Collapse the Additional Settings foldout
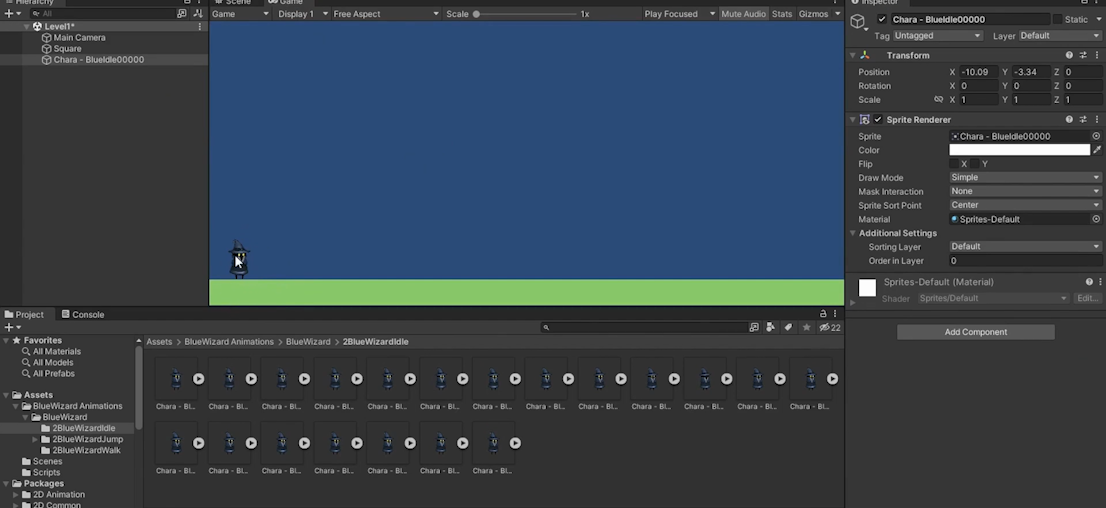The image size is (1106, 508). [x=852, y=233]
